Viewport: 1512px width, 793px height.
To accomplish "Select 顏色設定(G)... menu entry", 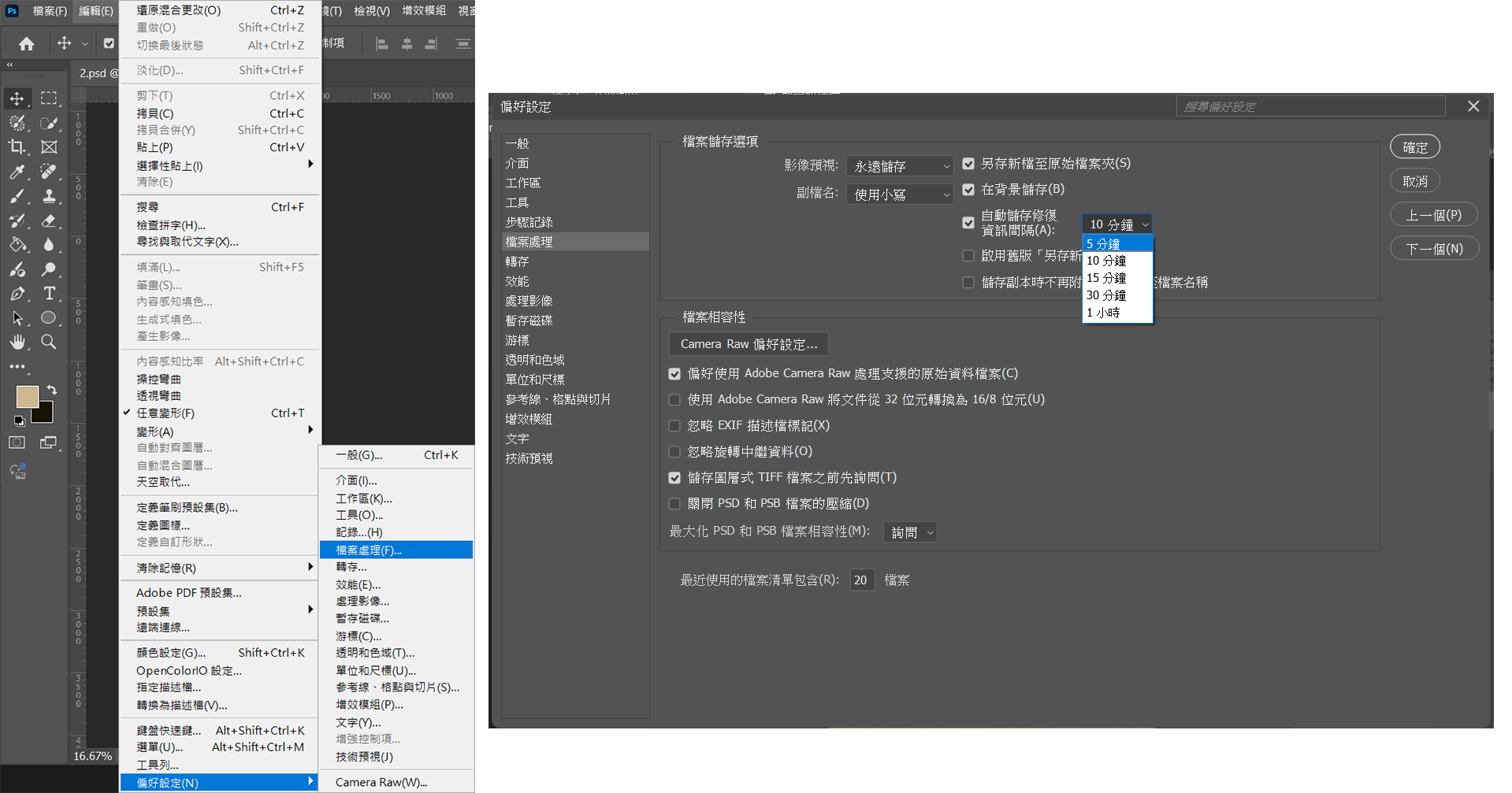I will click(220, 653).
